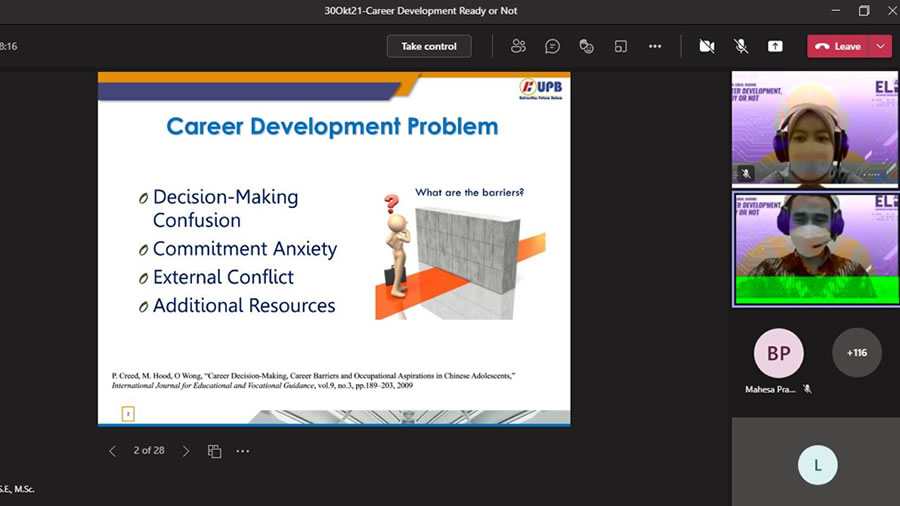Share content using the share tray icon
900x506 pixels.
click(775, 46)
